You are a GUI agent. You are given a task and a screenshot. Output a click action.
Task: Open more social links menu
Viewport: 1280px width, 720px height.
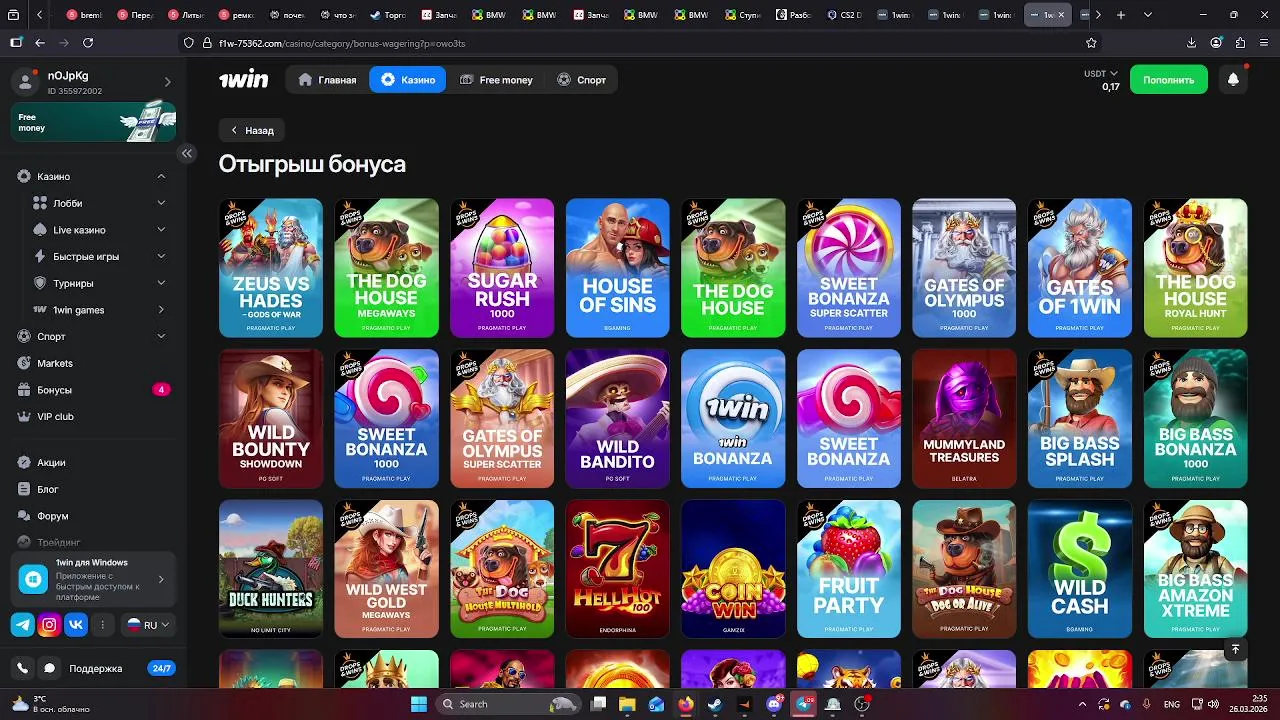(x=102, y=625)
